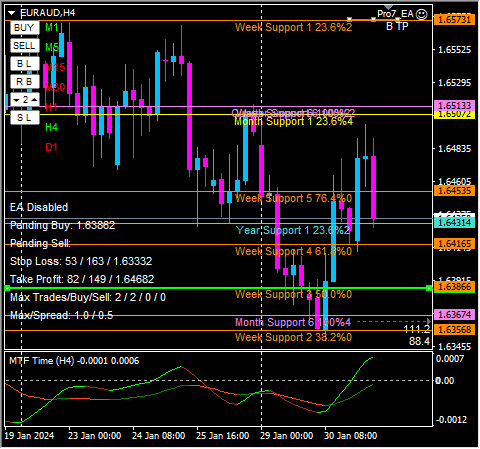Click the 1.64314 teal price tag
The height and width of the screenshot is (449, 480).
pos(454,222)
